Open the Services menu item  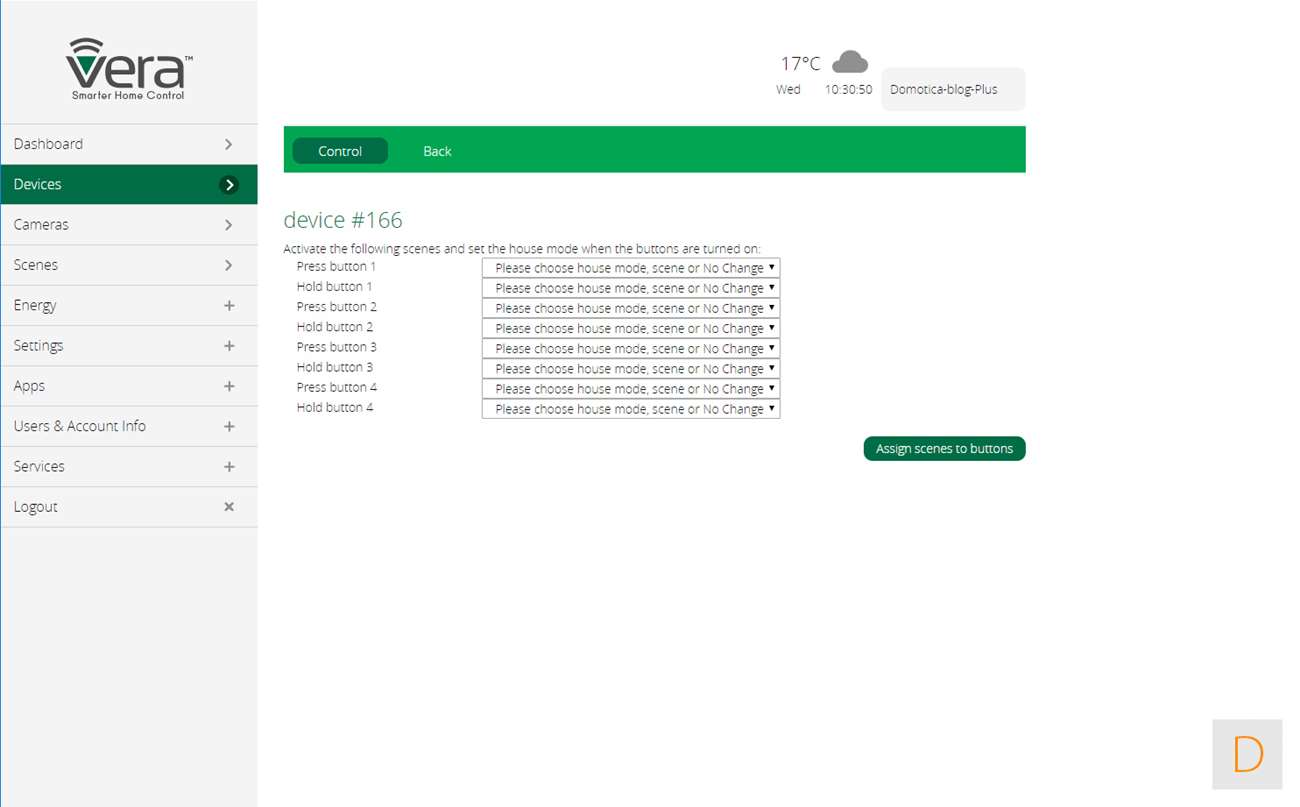[x=39, y=467]
